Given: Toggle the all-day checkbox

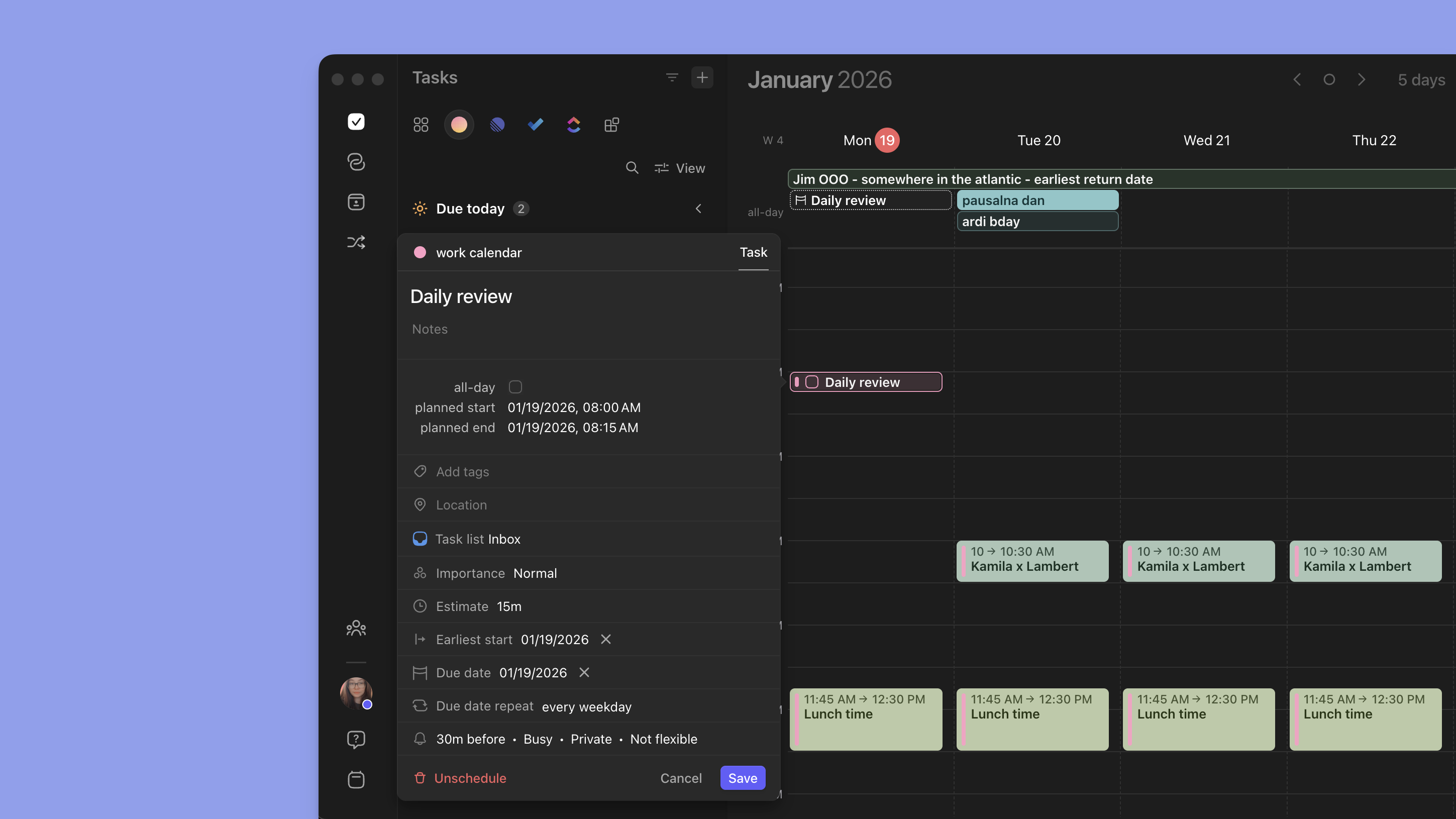Looking at the screenshot, I should [515, 387].
